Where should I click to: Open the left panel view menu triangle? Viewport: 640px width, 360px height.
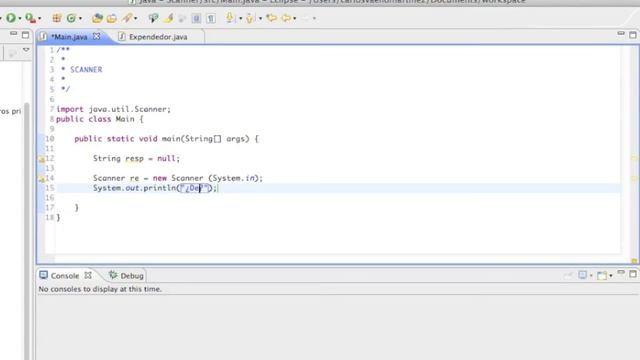(x=26, y=49)
